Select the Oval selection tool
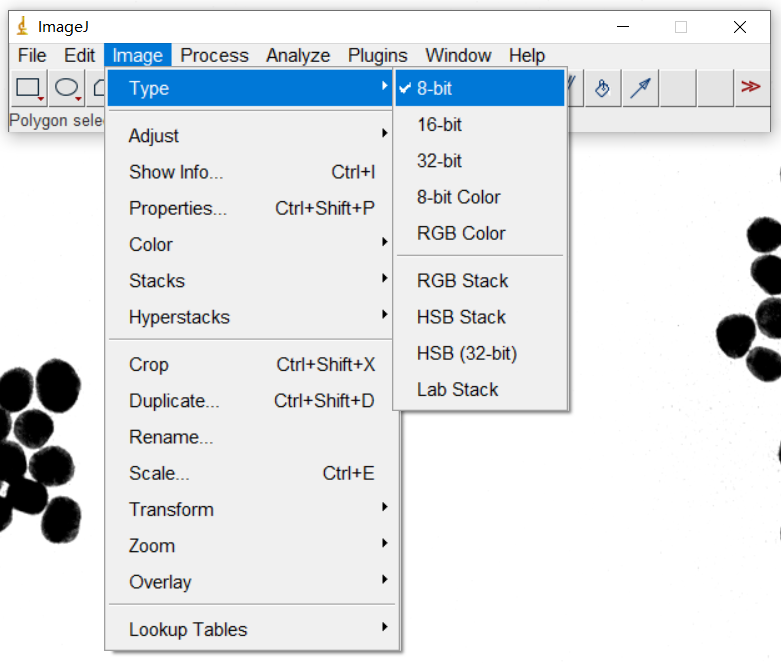 pyautogui.click(x=66, y=88)
